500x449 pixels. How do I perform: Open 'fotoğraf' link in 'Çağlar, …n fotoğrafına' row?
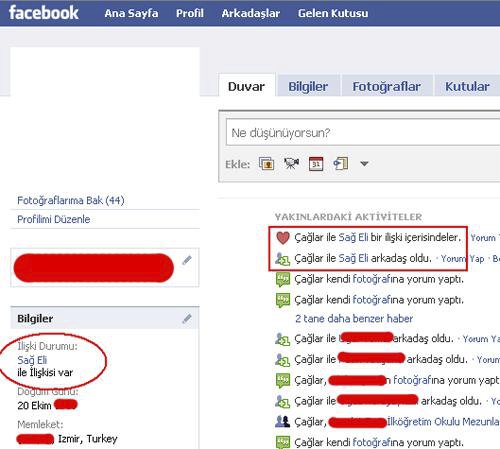tap(412, 380)
